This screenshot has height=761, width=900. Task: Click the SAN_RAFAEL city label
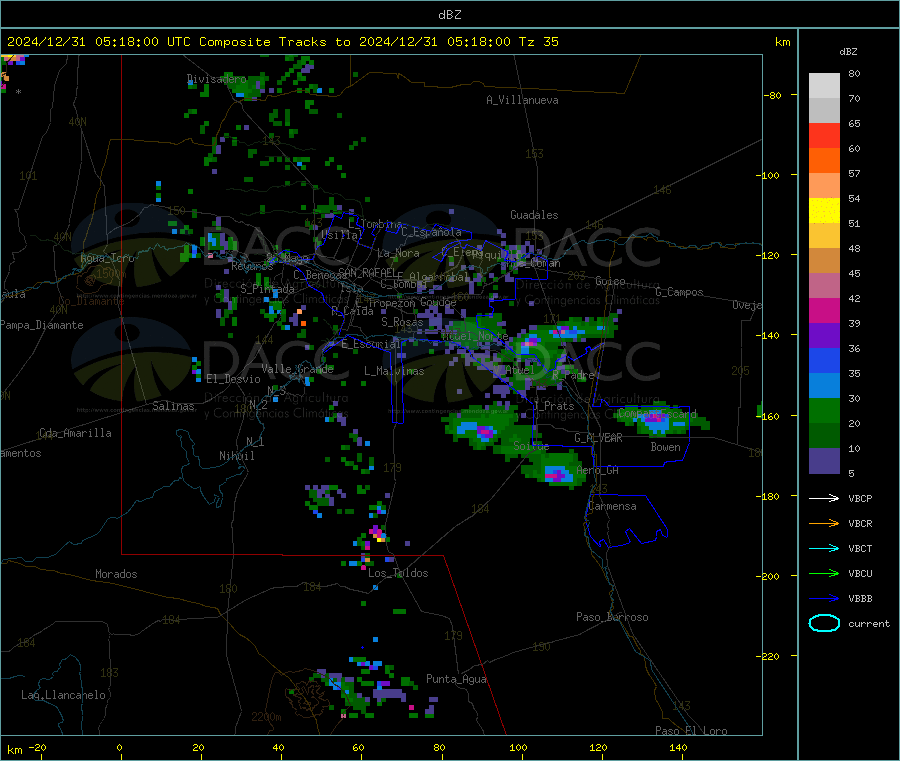pos(367,272)
